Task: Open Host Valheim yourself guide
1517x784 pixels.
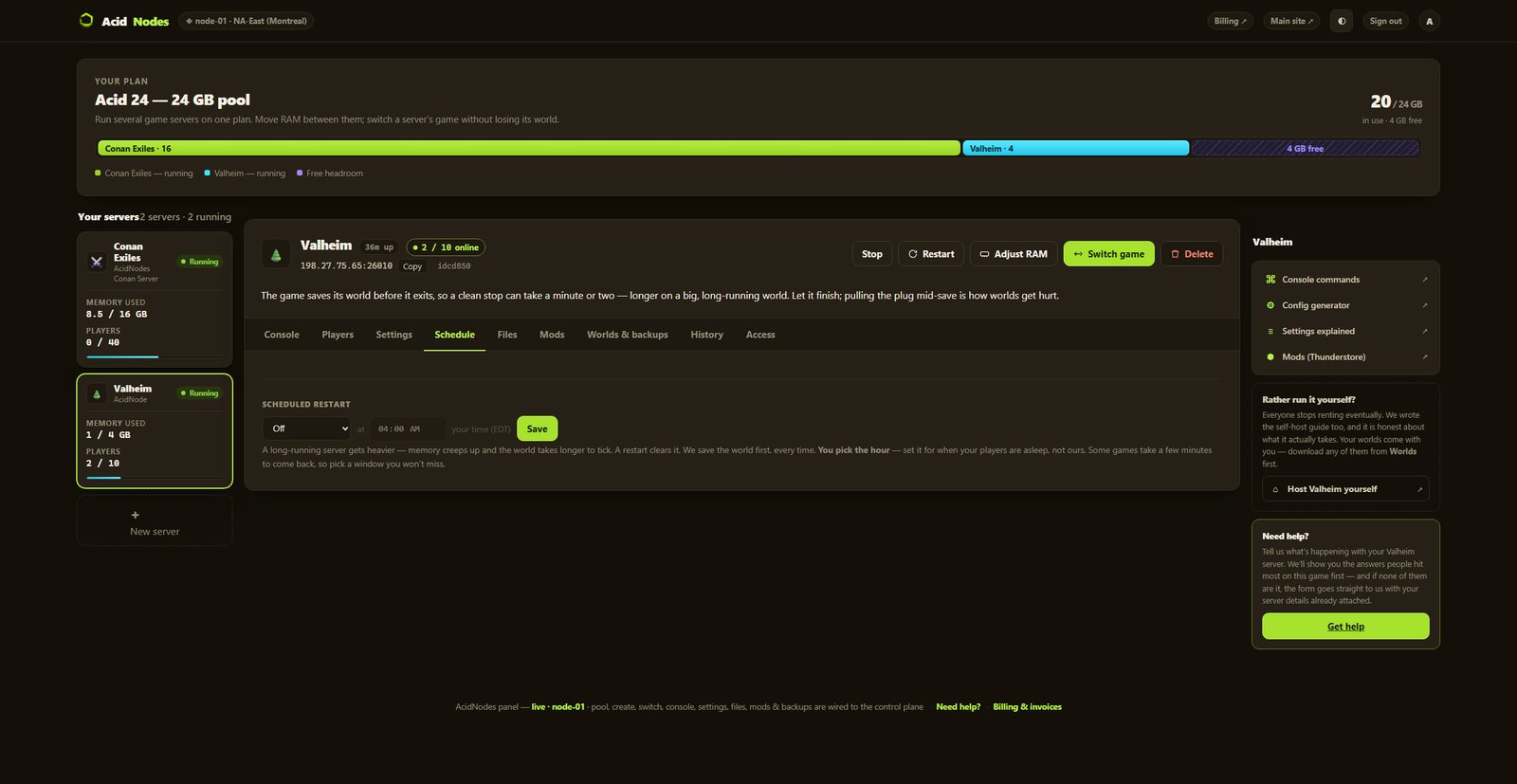Action: (x=1345, y=489)
